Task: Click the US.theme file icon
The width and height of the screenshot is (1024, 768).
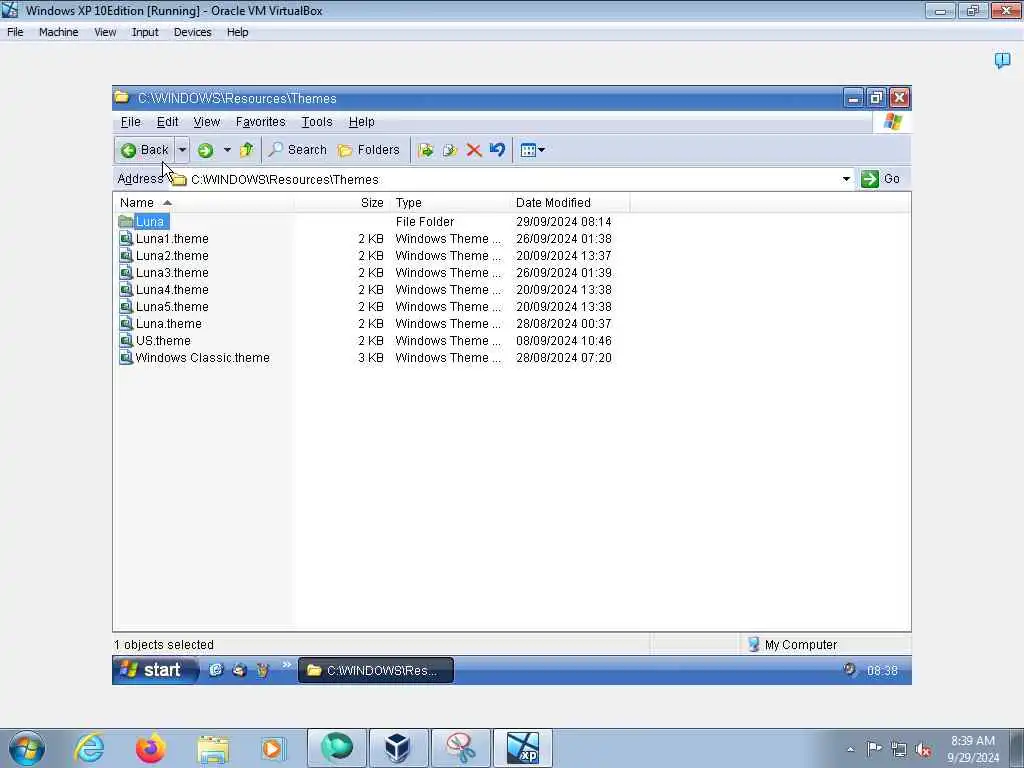Action: [x=126, y=340]
